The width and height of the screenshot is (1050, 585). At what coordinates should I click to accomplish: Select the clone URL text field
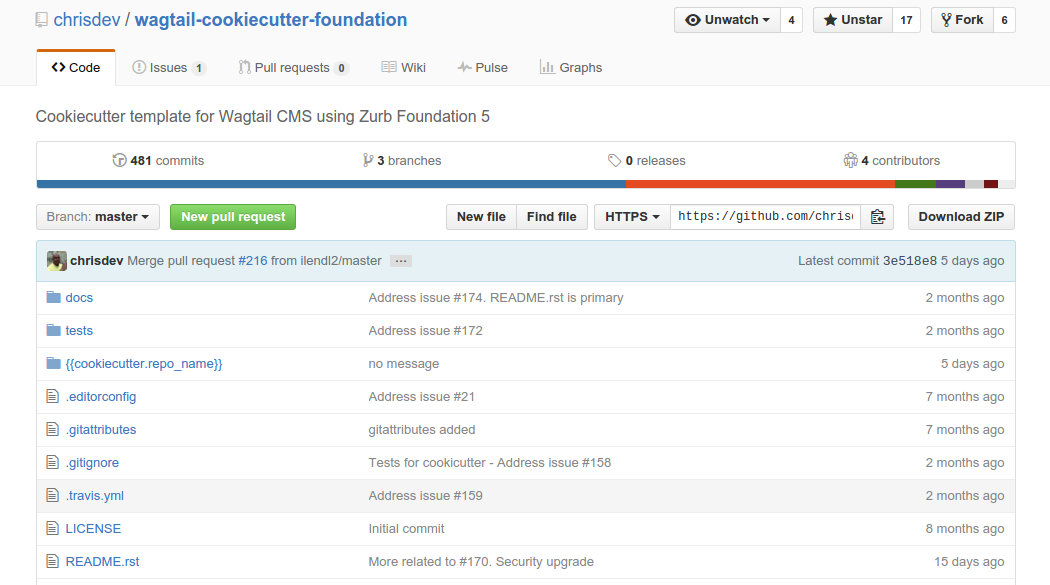coord(765,217)
